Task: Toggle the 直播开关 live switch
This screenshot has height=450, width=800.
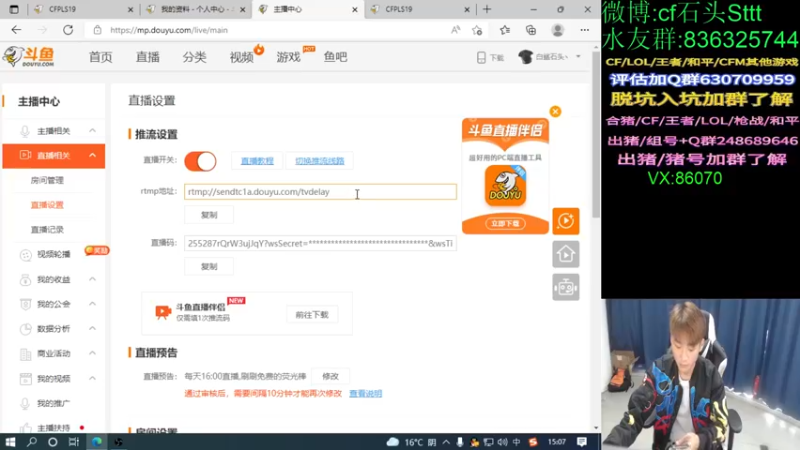Action: pos(201,161)
